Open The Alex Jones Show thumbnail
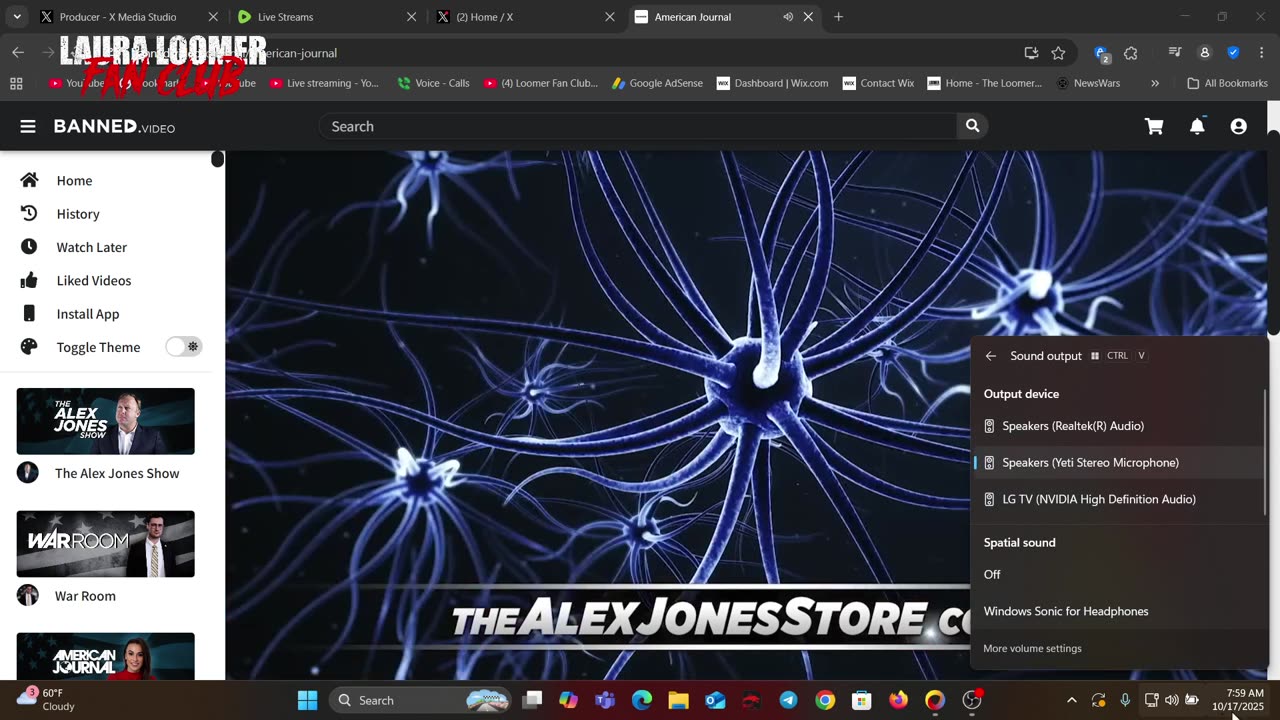The image size is (1280, 720). [x=105, y=421]
